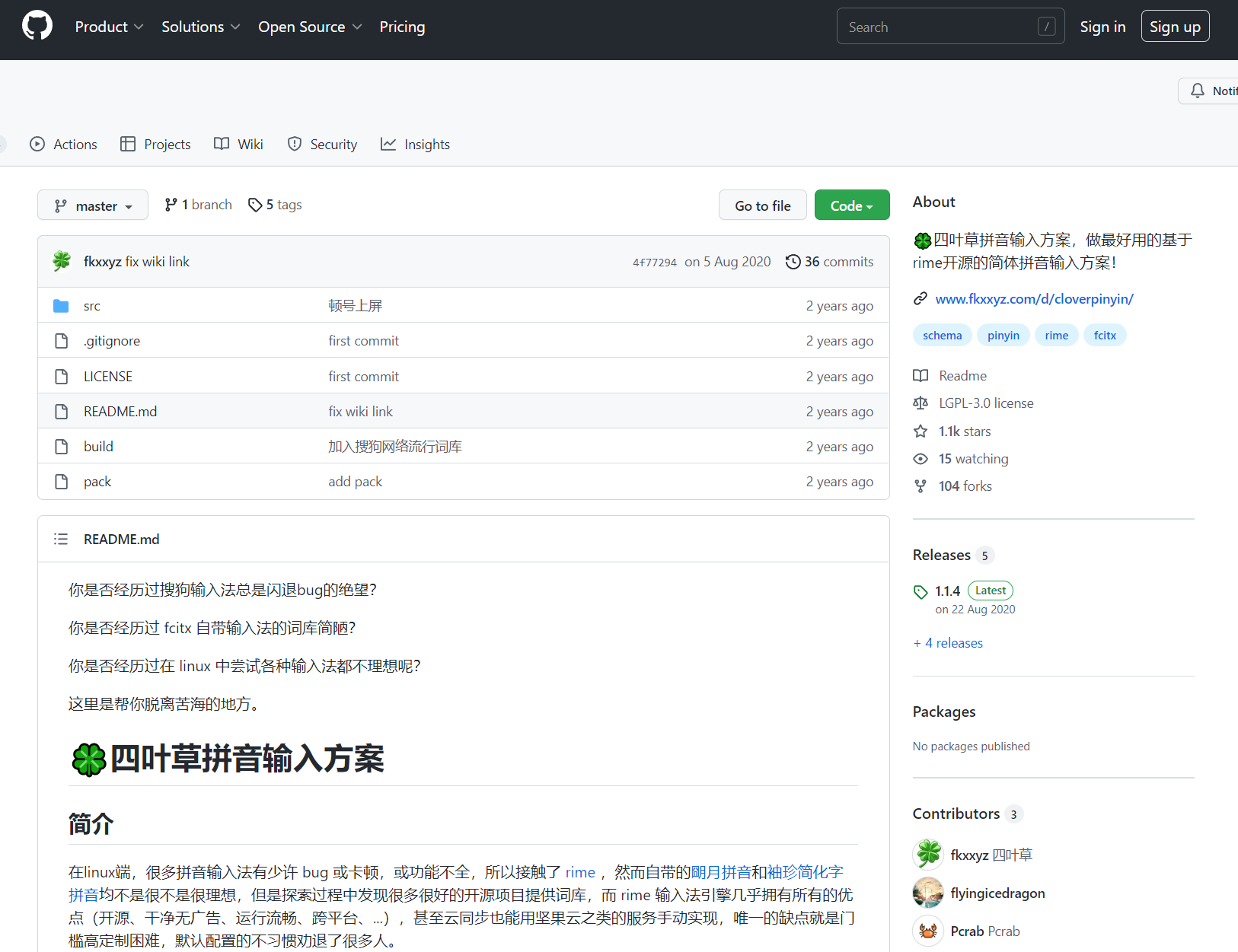Click the pack file icon

(61, 482)
